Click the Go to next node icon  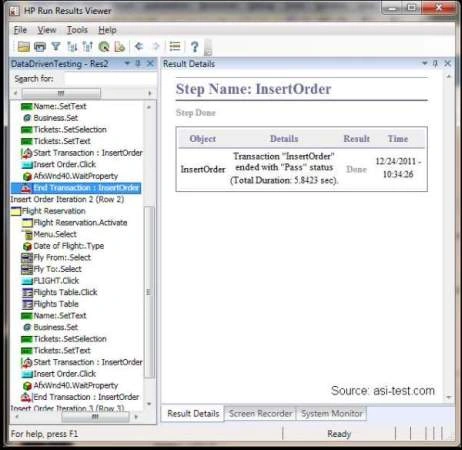click(88, 47)
